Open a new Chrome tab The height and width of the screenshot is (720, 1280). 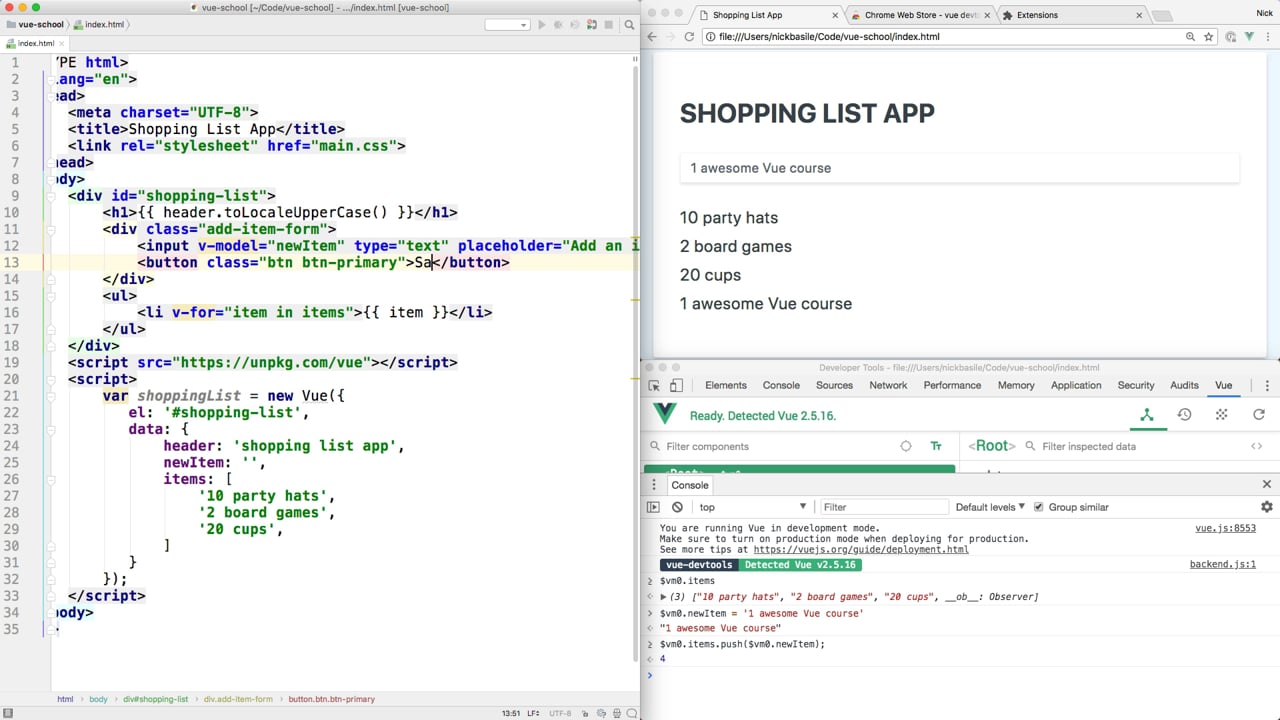(1162, 16)
